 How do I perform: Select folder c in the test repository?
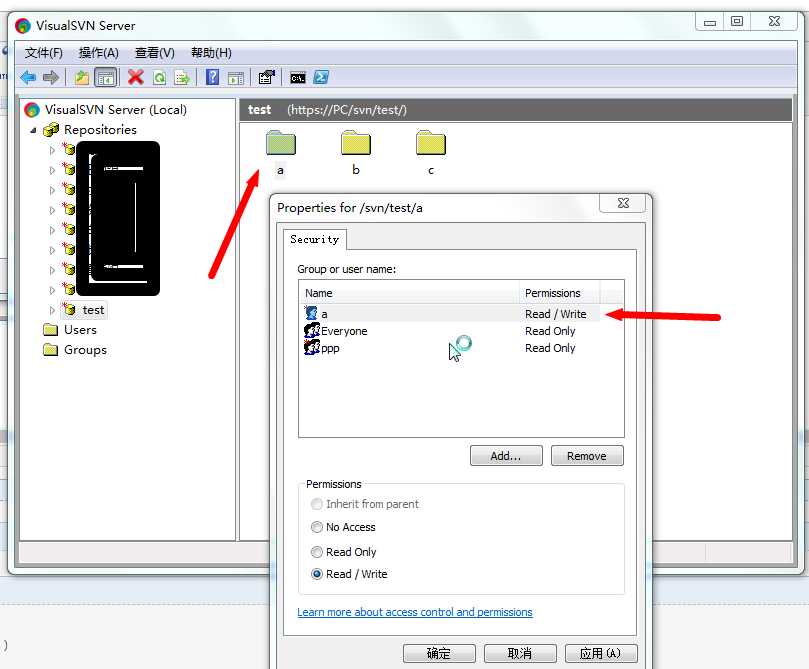click(x=431, y=153)
